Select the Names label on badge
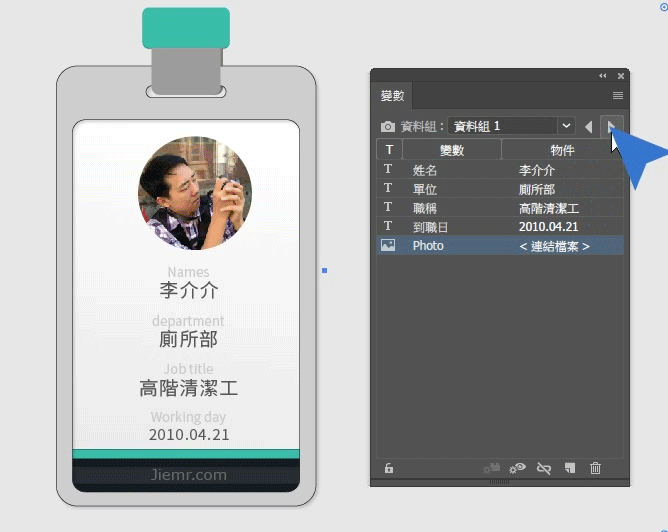 (188, 272)
